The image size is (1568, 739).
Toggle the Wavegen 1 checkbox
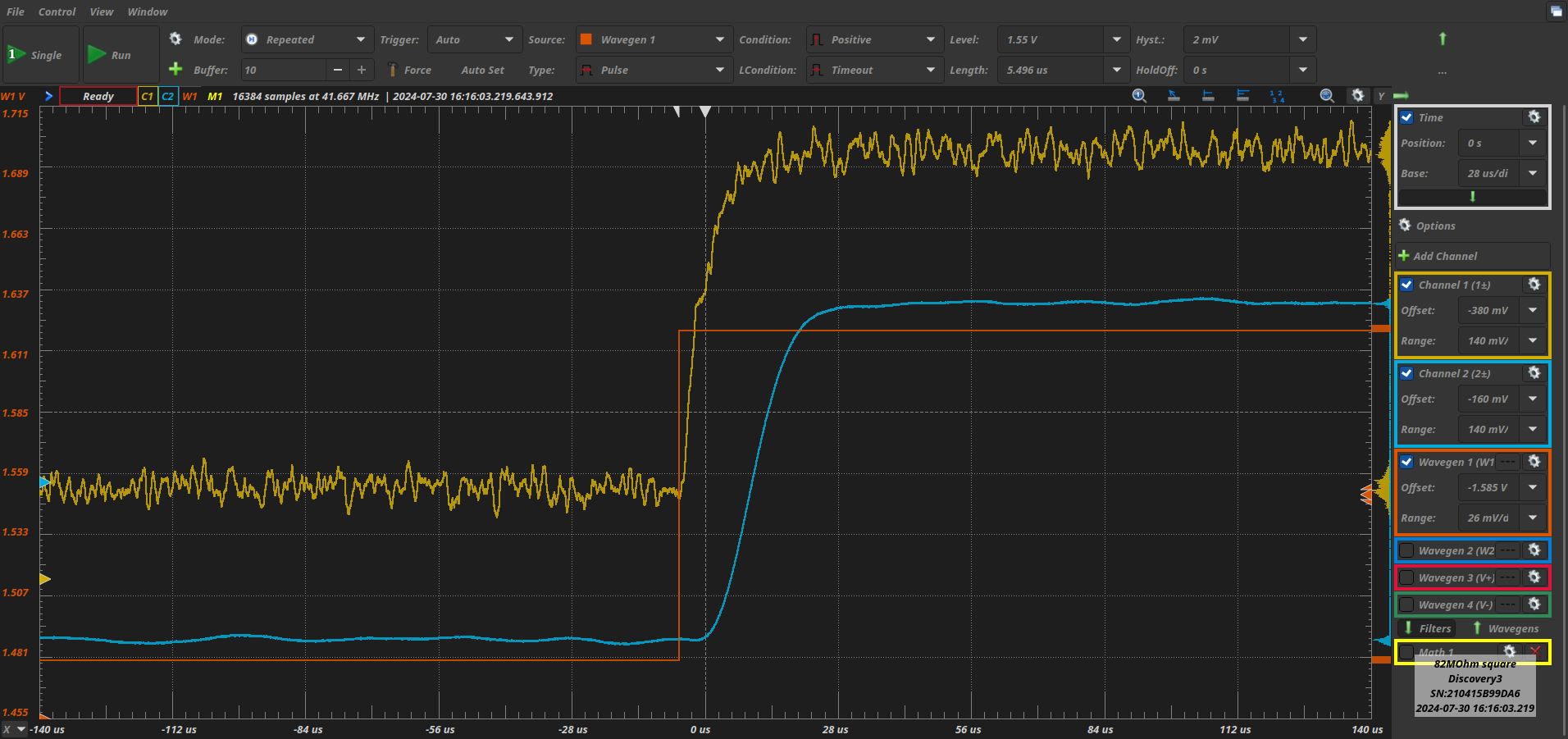(x=1407, y=462)
